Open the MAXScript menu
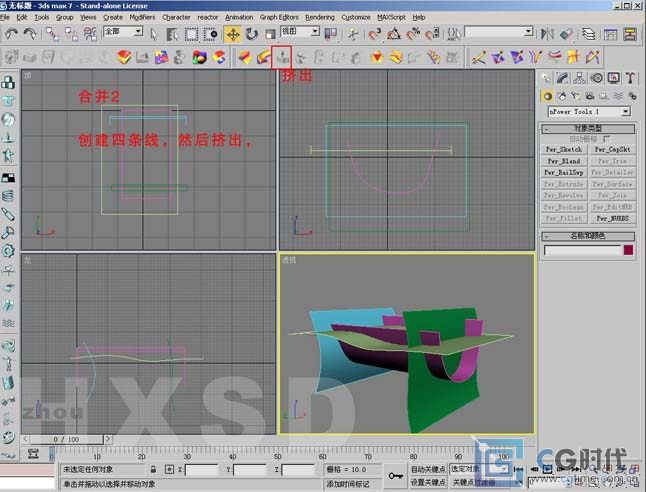The image size is (646, 492). coord(391,17)
